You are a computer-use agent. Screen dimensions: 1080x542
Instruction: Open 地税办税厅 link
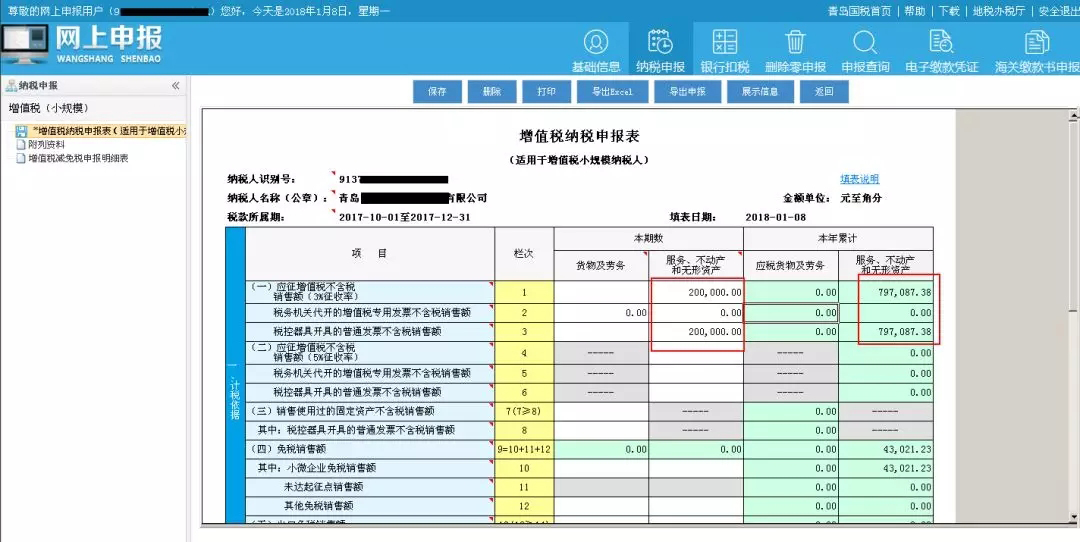point(999,11)
